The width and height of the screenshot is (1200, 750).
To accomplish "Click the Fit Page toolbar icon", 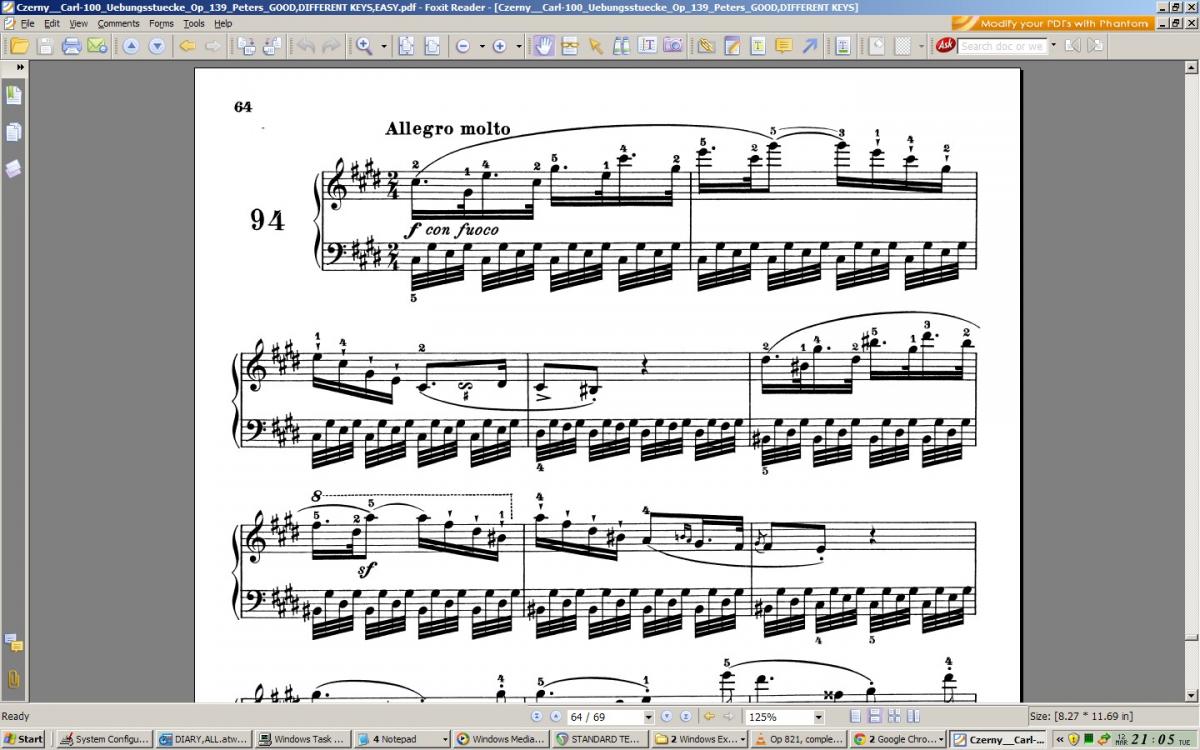I will [x=407, y=46].
